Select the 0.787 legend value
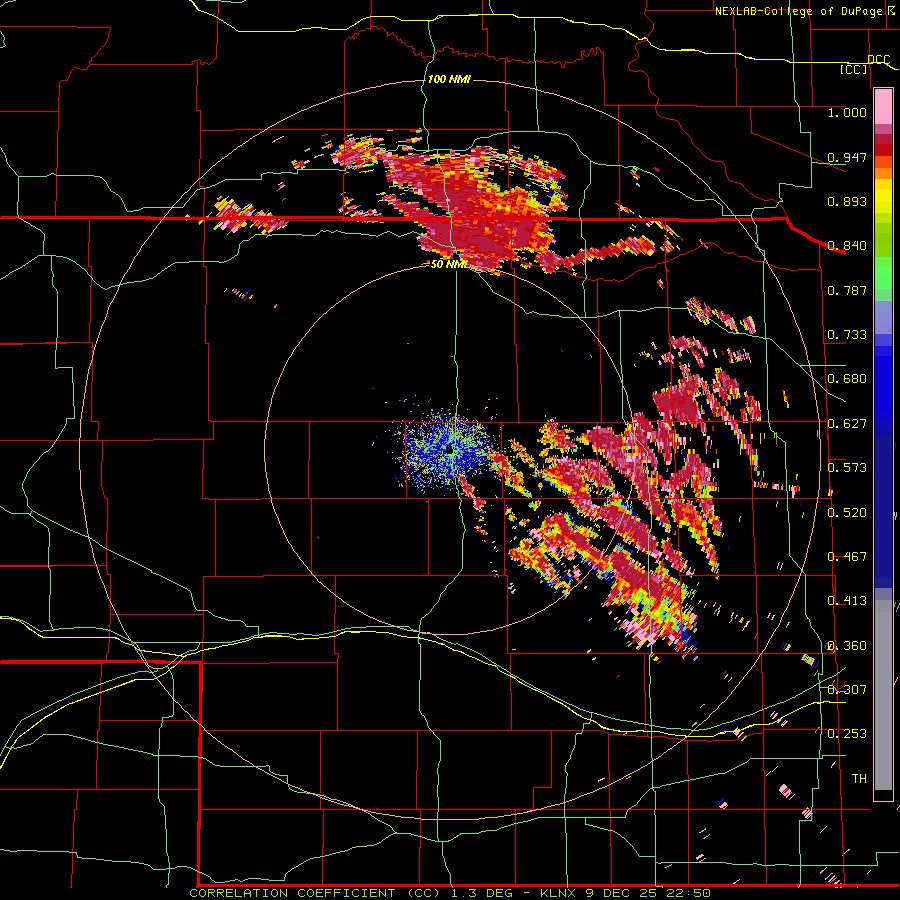The width and height of the screenshot is (900, 900). [847, 290]
